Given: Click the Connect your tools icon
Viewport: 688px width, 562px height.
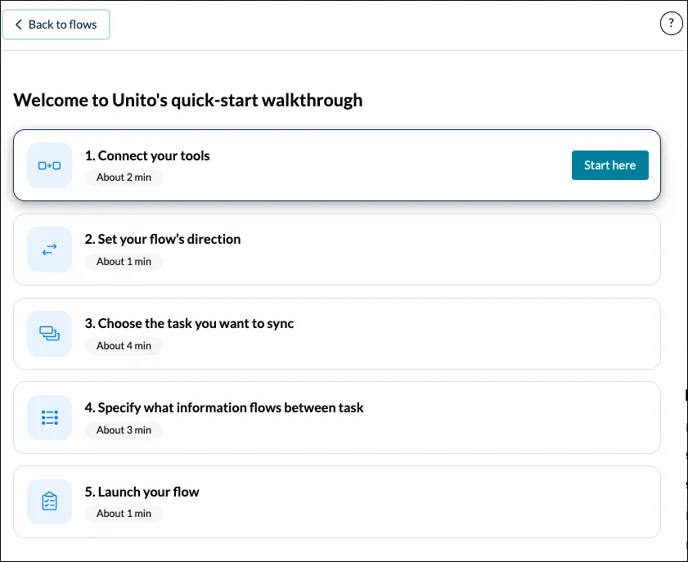Looking at the screenshot, I should tap(49, 166).
